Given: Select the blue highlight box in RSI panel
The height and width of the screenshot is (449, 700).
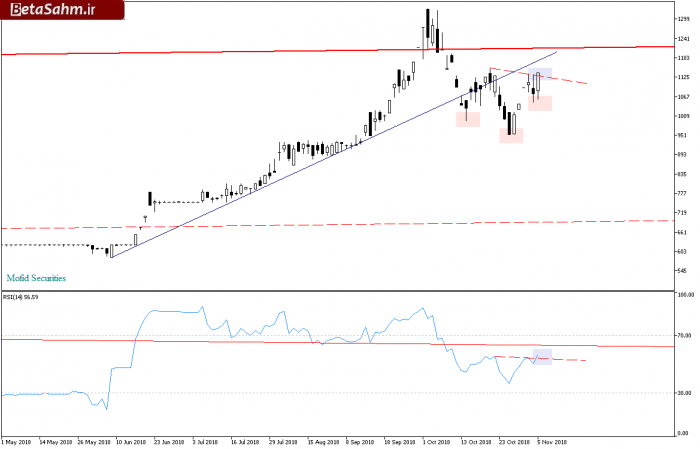Looking at the screenshot, I should pos(542,357).
